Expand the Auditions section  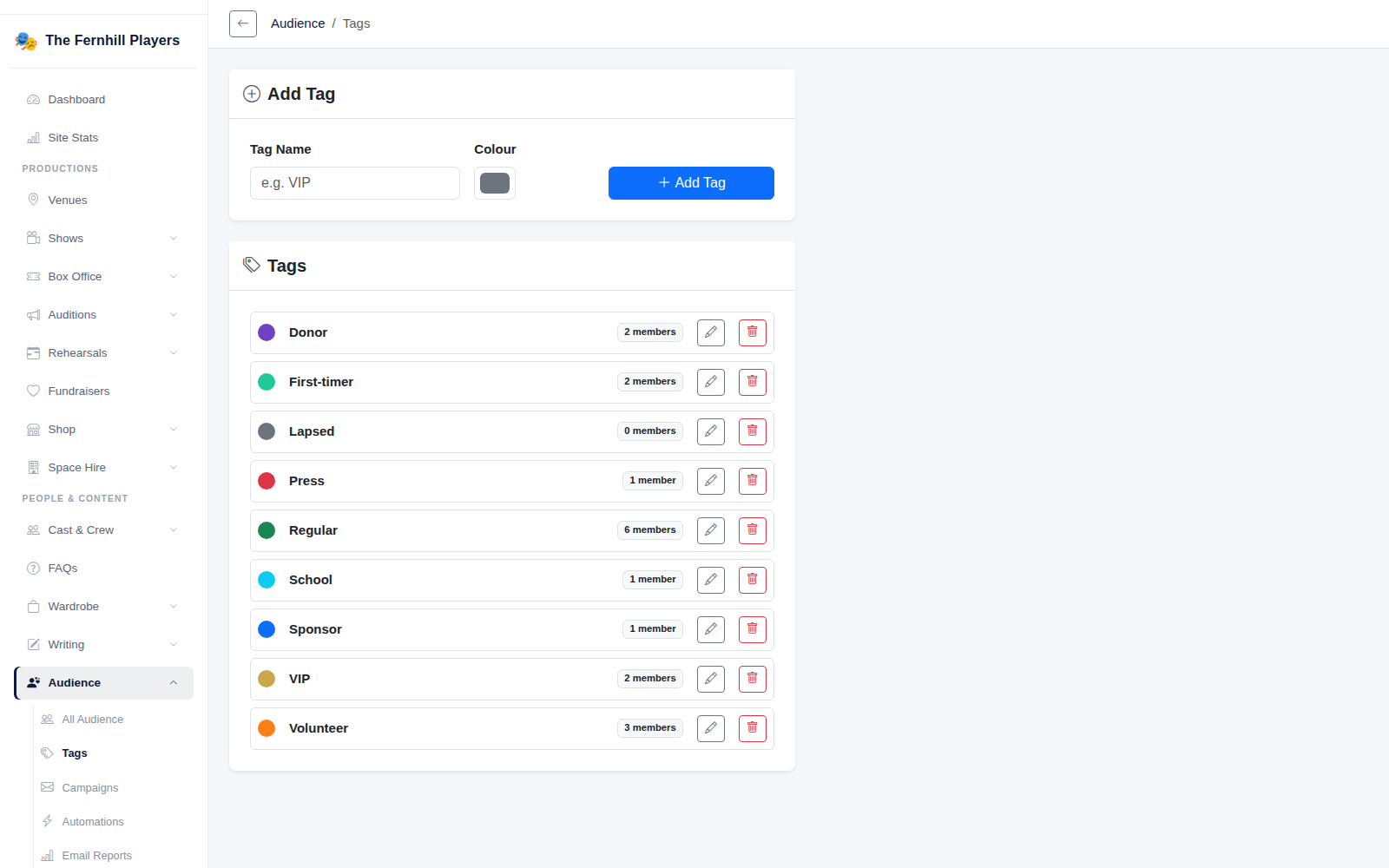pos(103,315)
